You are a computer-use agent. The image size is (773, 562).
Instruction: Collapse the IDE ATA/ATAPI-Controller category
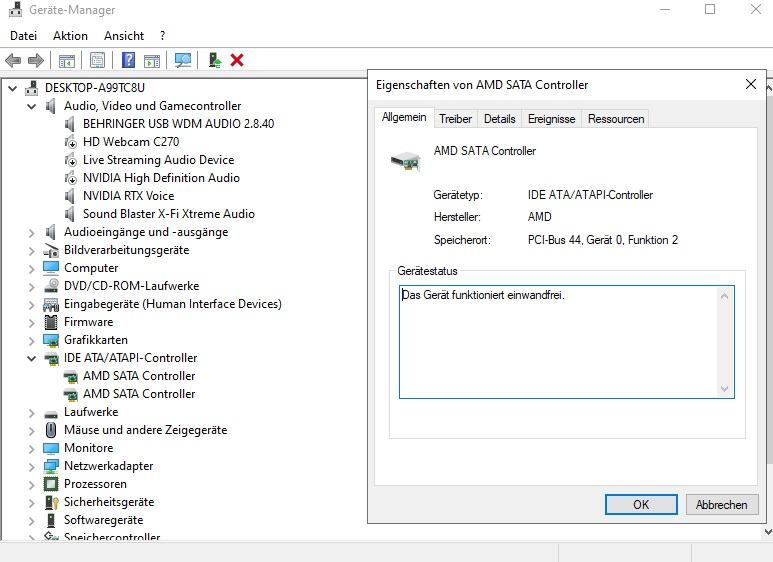tap(32, 358)
